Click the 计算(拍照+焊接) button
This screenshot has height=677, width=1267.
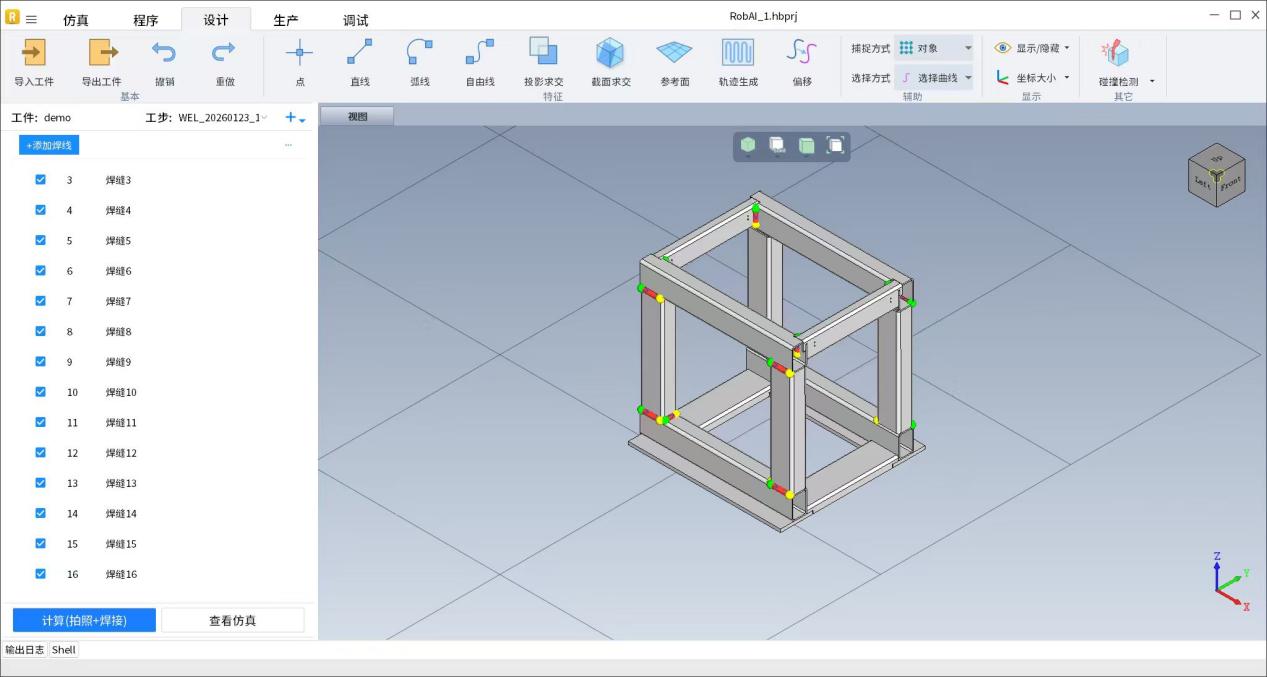coord(84,621)
